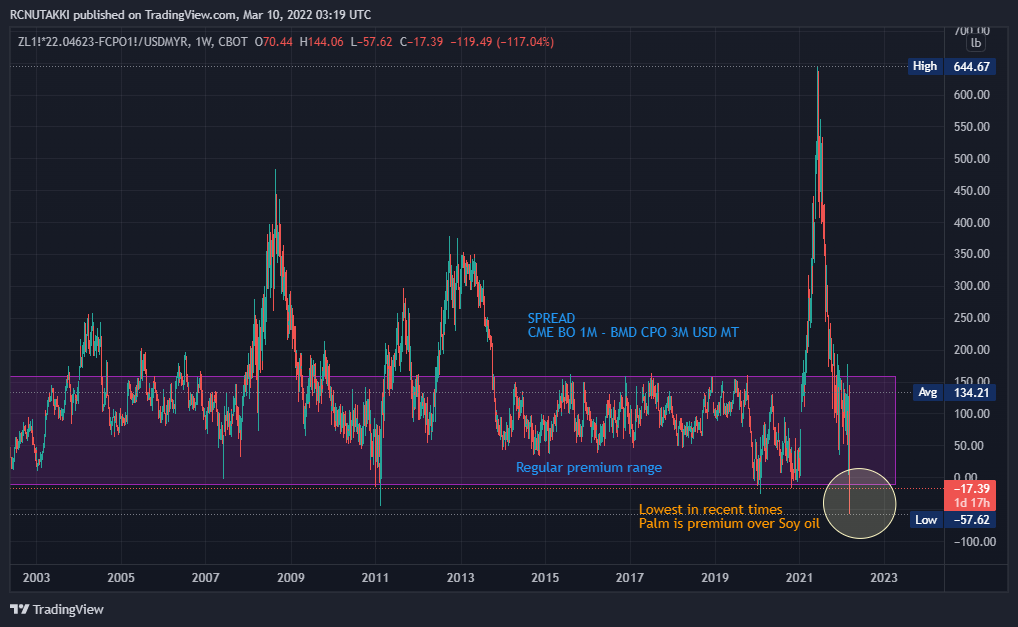This screenshot has width=1018, height=627.
Task: Click the 2011 label on time axis
Action: pyautogui.click(x=375, y=578)
